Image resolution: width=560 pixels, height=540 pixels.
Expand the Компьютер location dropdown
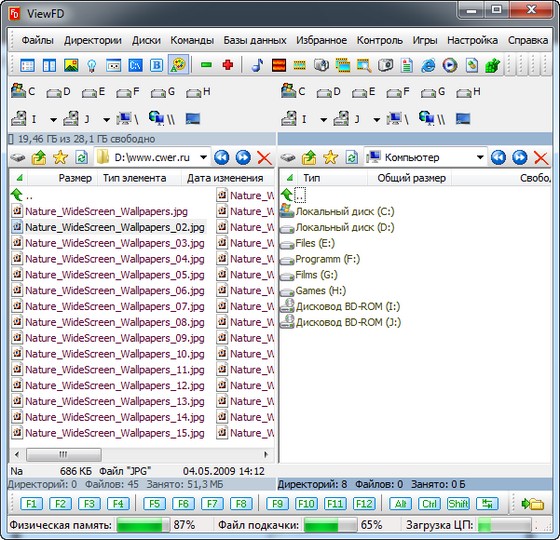[x=480, y=157]
